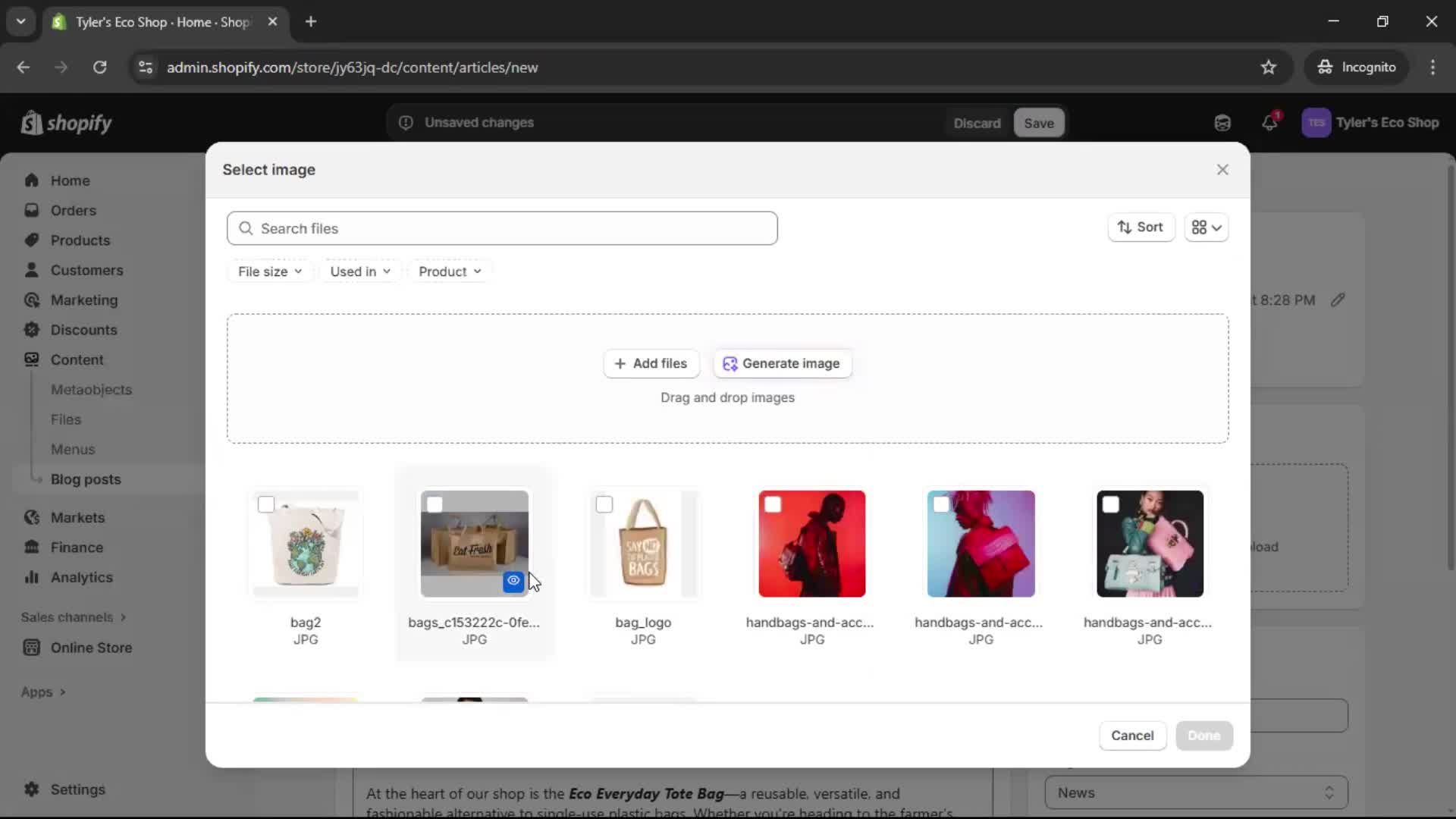Viewport: 1456px width, 819px height.
Task: Open the Orders section in sidebar
Action: pos(72,210)
